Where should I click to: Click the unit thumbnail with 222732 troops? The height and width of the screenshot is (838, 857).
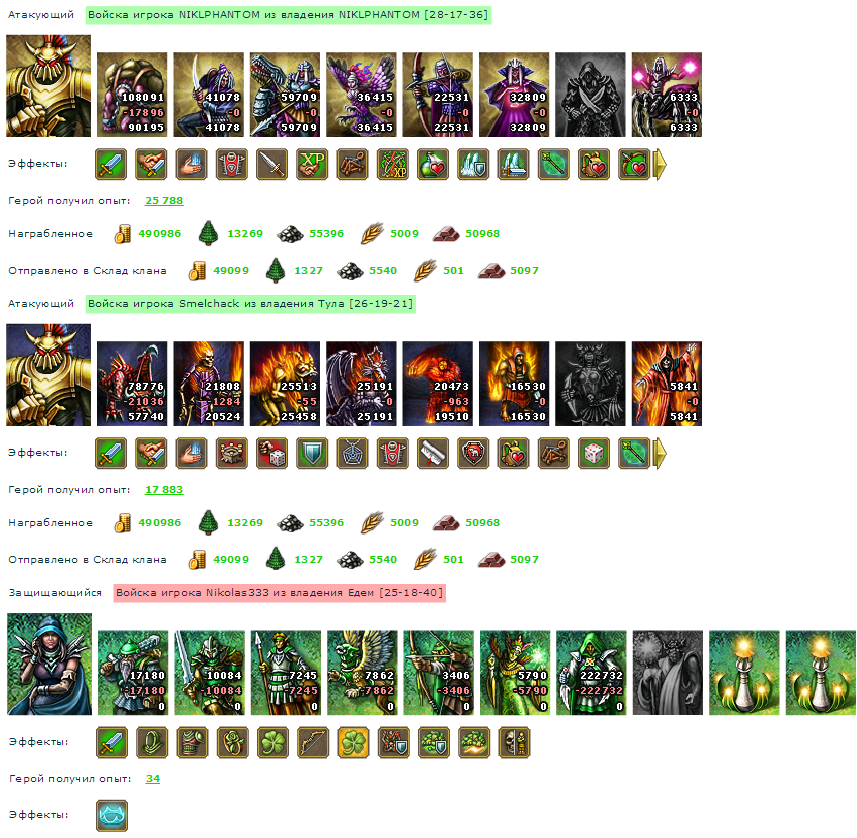coord(591,673)
